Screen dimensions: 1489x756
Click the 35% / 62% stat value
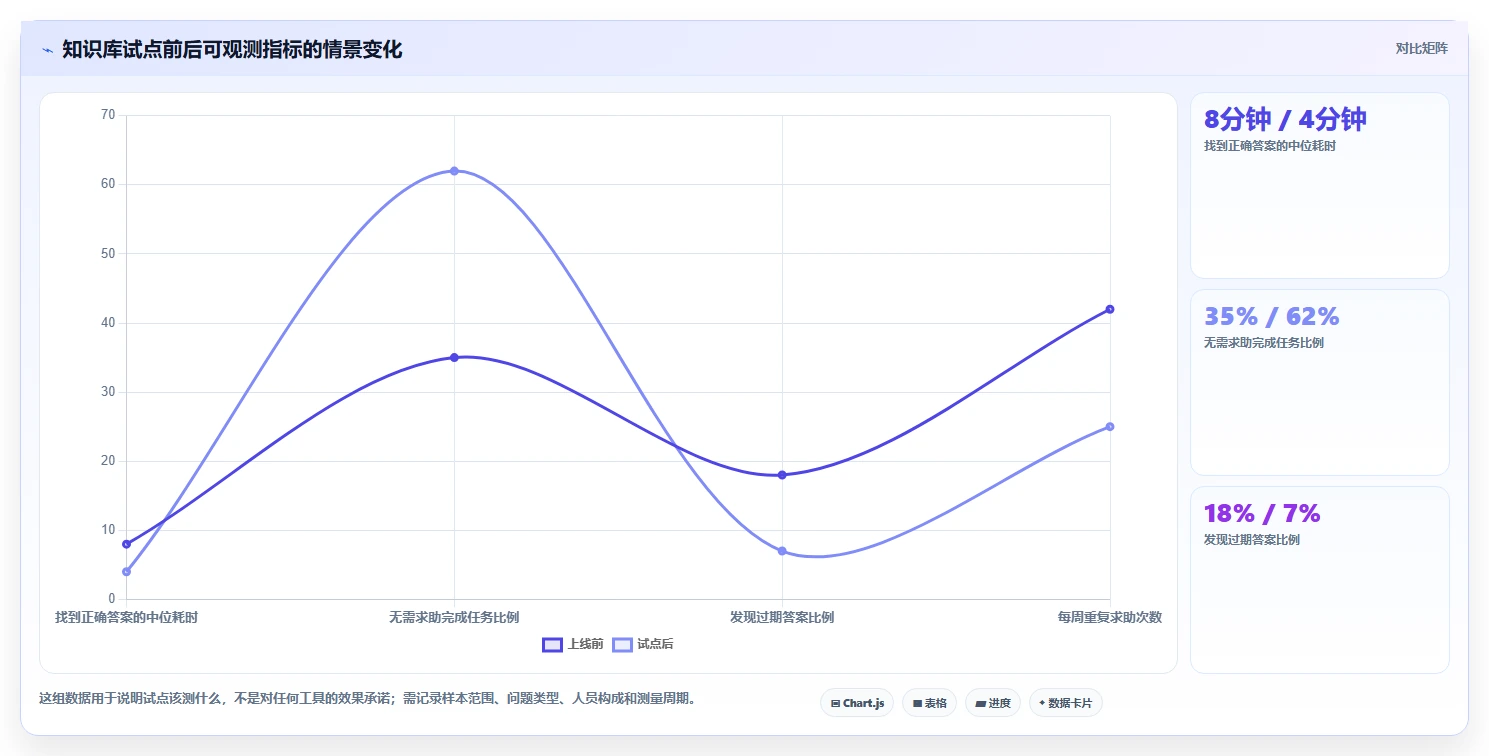1271,317
